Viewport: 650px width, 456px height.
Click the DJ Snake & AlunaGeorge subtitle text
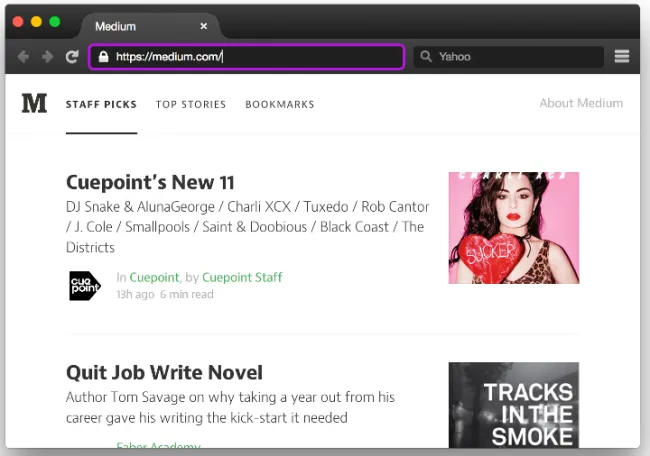(x=247, y=227)
